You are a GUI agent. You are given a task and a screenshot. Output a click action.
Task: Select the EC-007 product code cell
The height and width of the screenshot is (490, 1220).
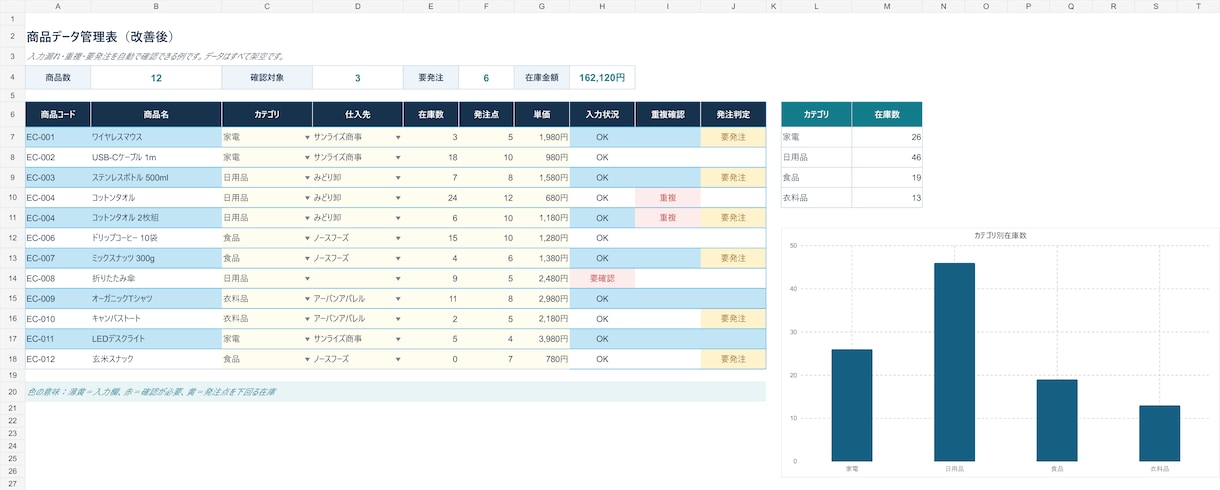click(x=58, y=258)
